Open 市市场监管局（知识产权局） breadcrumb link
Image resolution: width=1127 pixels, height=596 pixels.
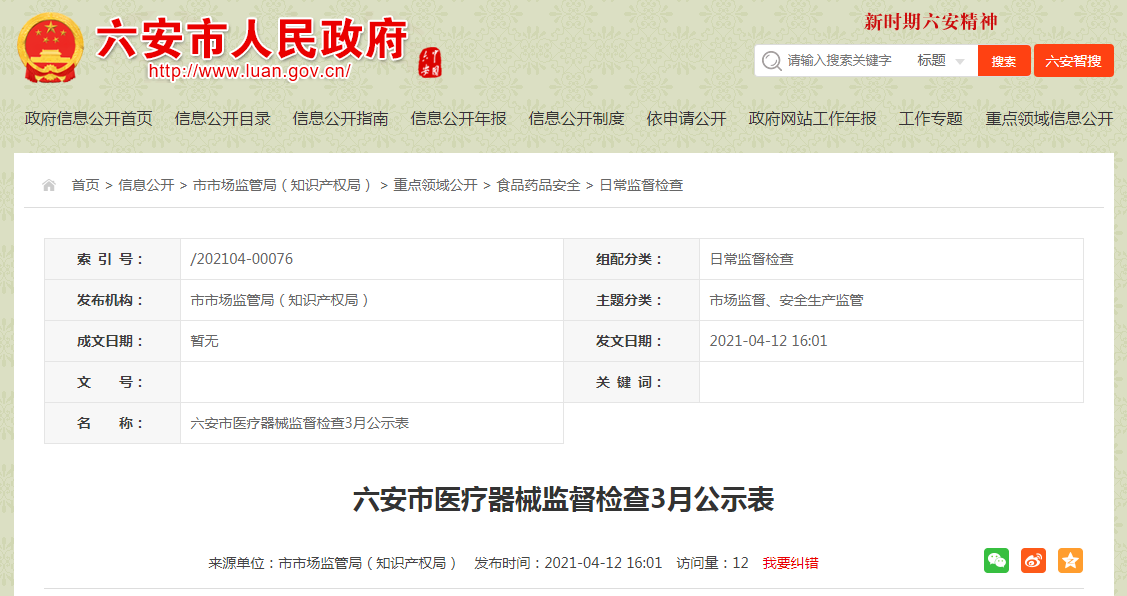[283, 185]
